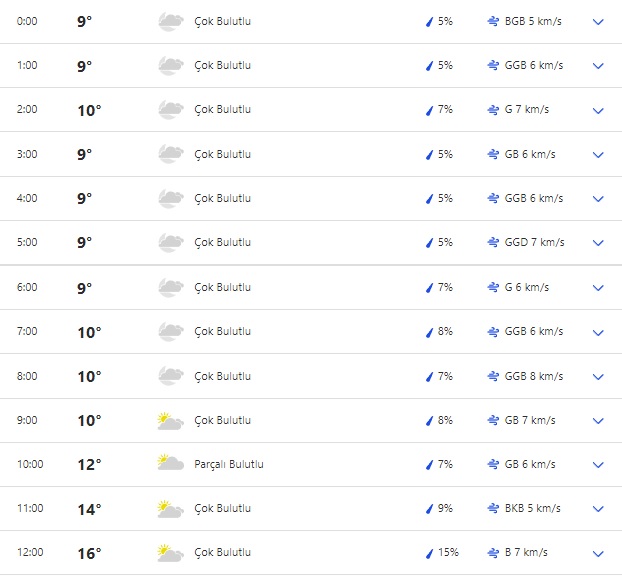The height and width of the screenshot is (576, 622).
Task: Click "Parçalı Bulutlu" condition text
Action: (229, 464)
